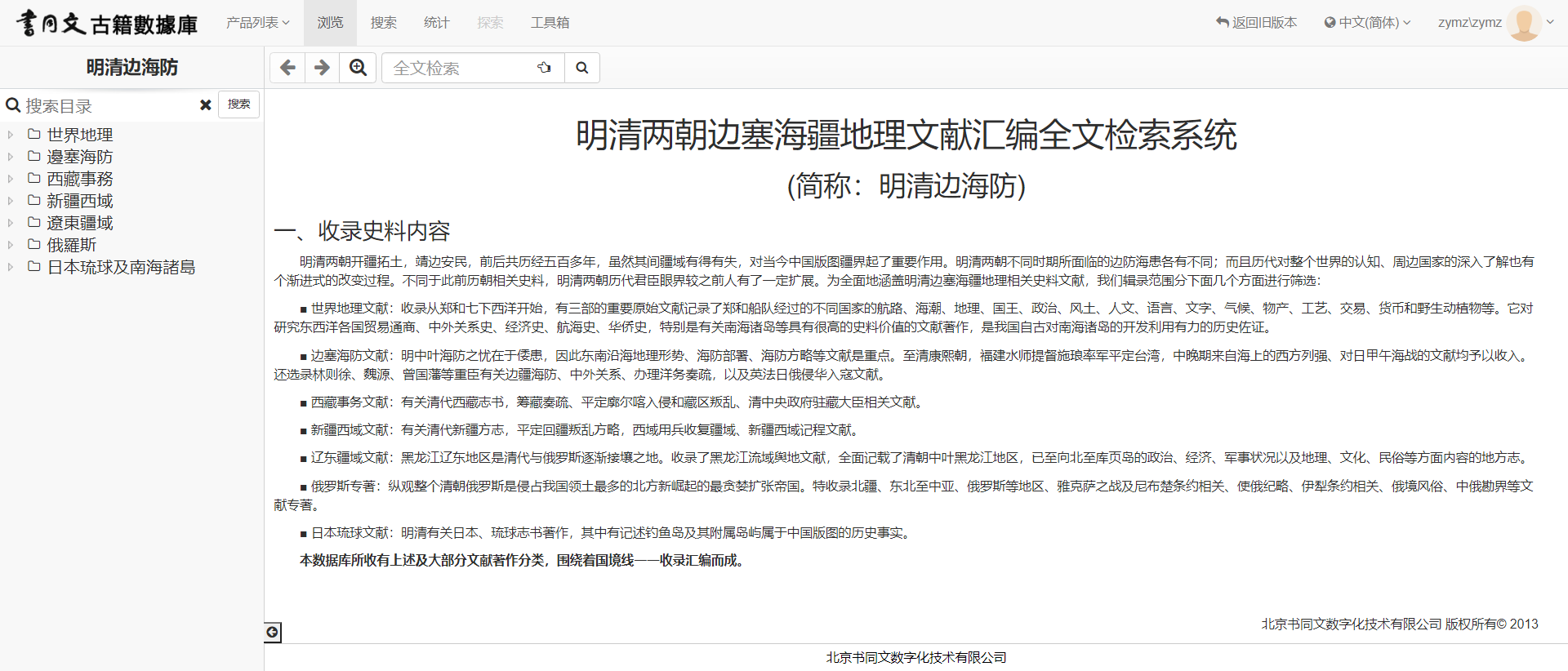Open the 中文(简体) language dropdown
The width and height of the screenshot is (1568, 671).
1367,23
